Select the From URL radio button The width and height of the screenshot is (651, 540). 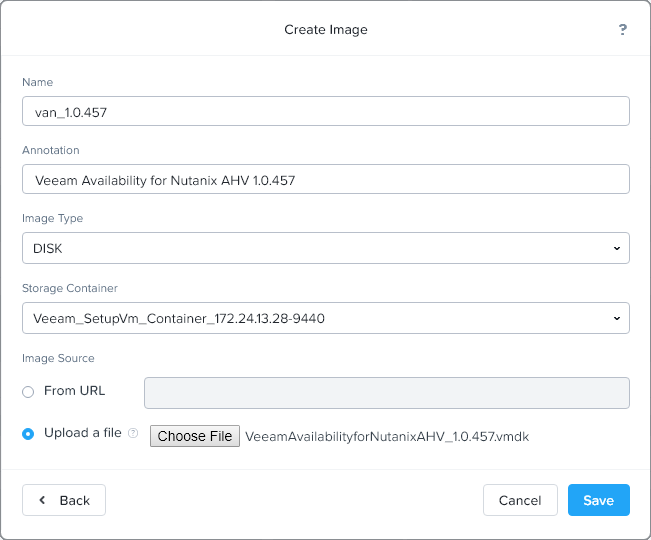point(28,391)
